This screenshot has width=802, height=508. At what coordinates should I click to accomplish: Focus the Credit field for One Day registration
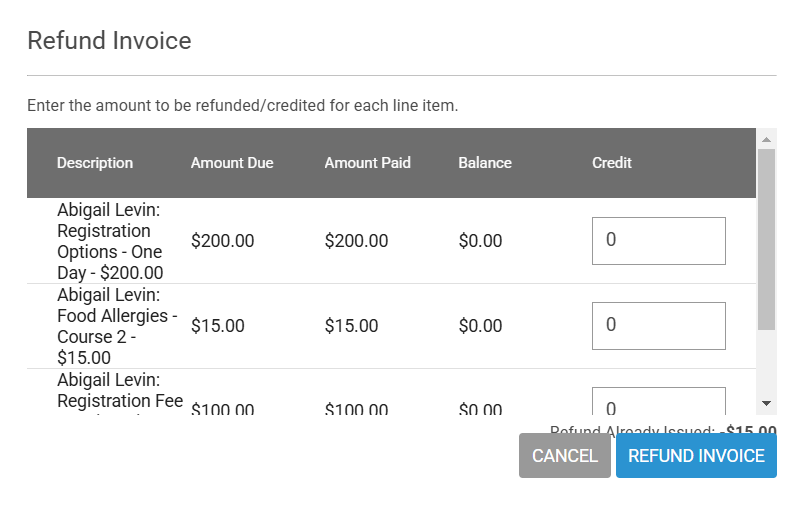click(x=658, y=241)
